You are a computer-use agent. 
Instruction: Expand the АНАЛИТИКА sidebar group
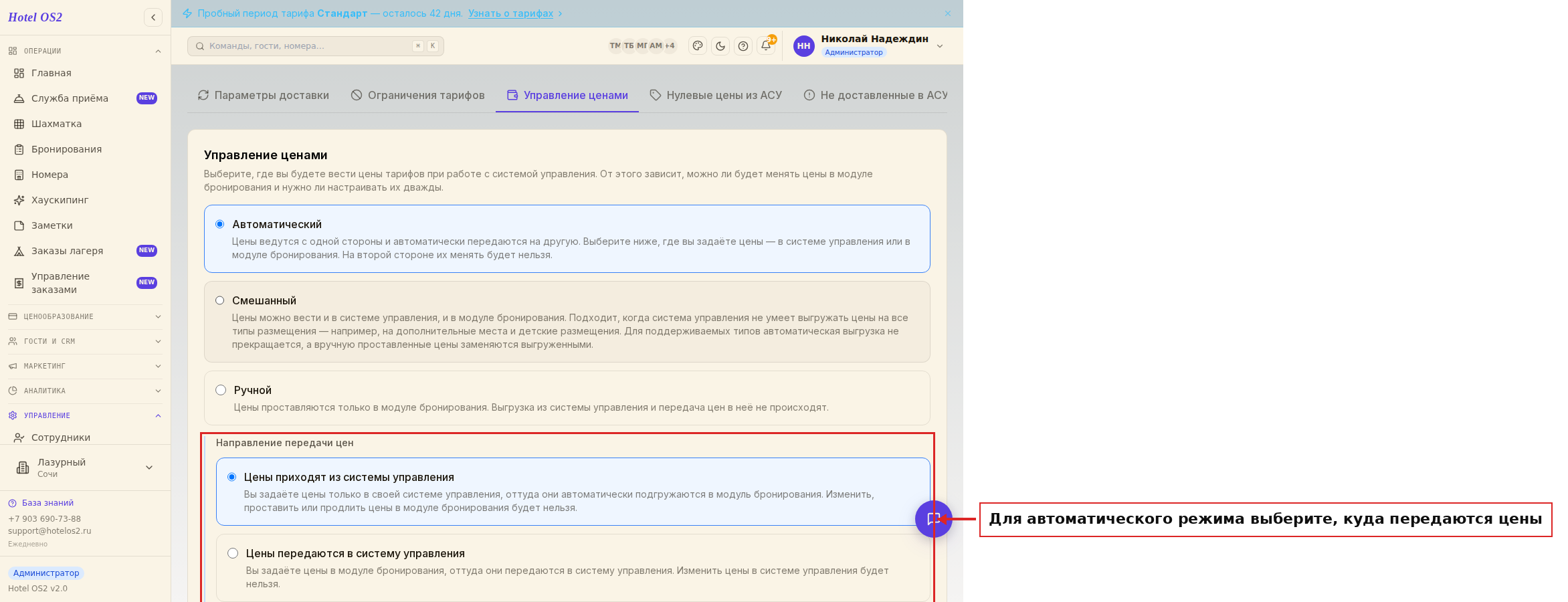pyautogui.click(x=86, y=391)
